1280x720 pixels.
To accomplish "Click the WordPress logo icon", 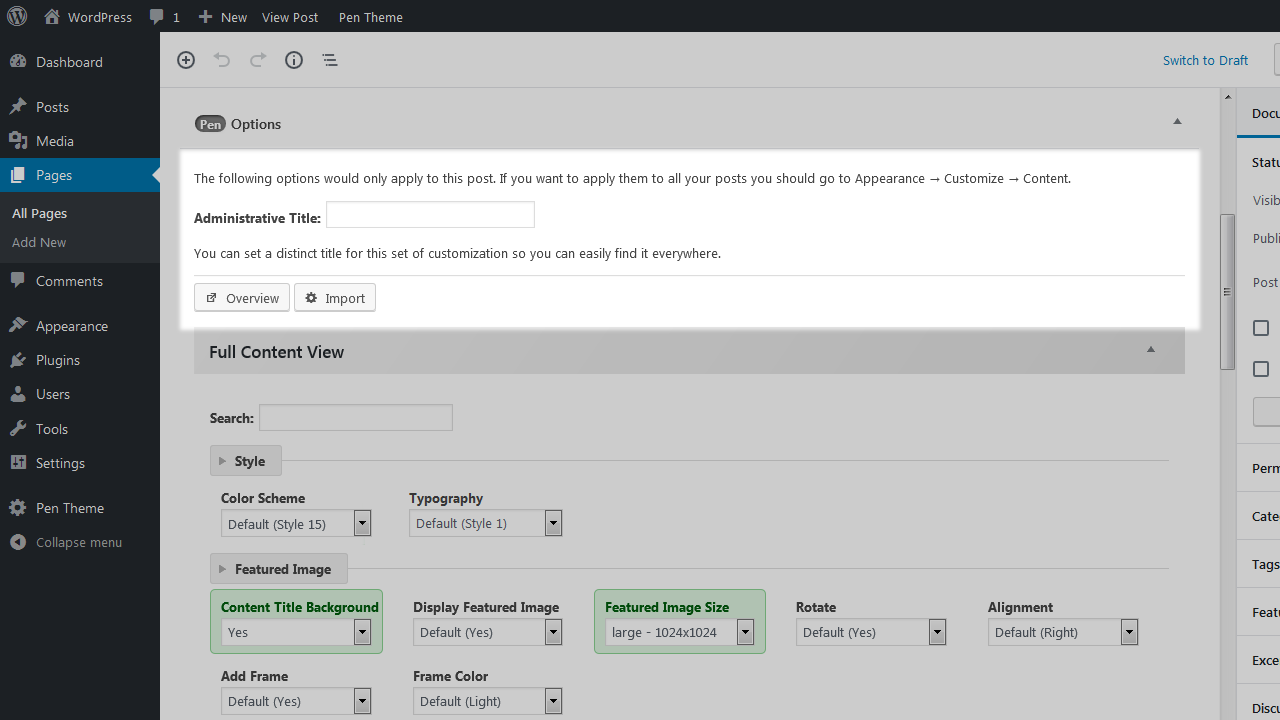I will point(17,17).
